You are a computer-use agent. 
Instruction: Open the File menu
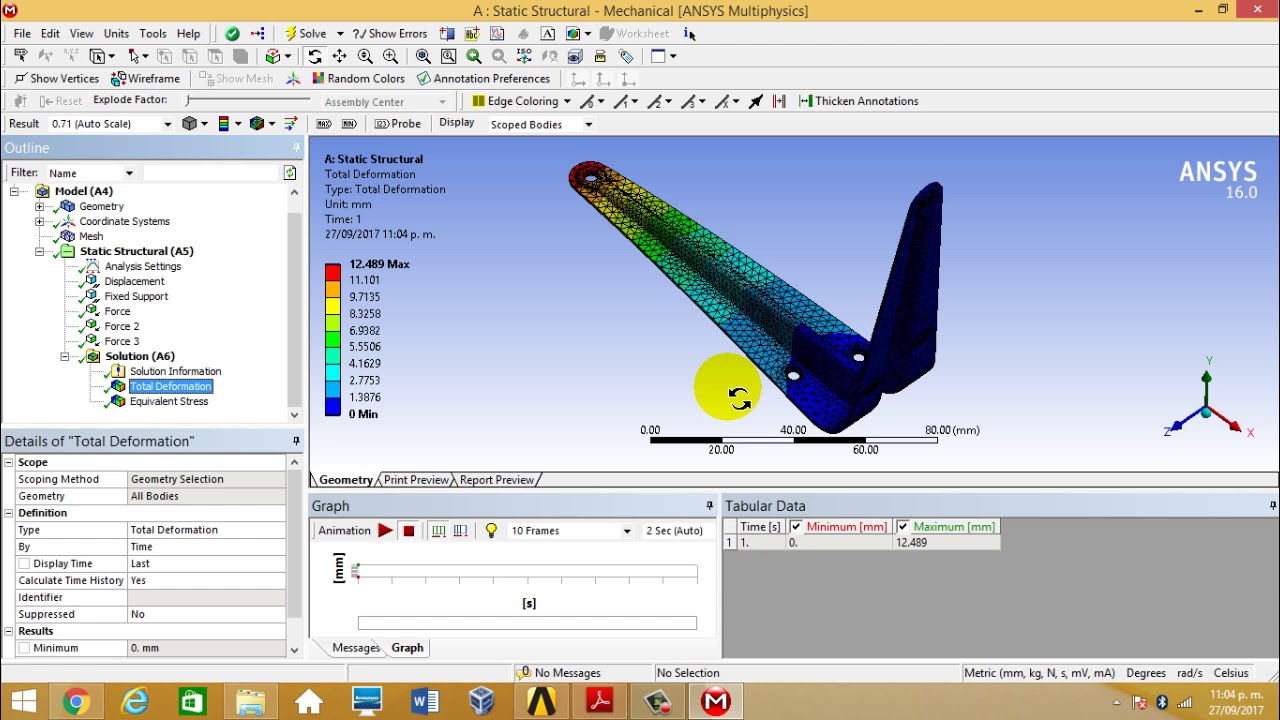pyautogui.click(x=22, y=34)
